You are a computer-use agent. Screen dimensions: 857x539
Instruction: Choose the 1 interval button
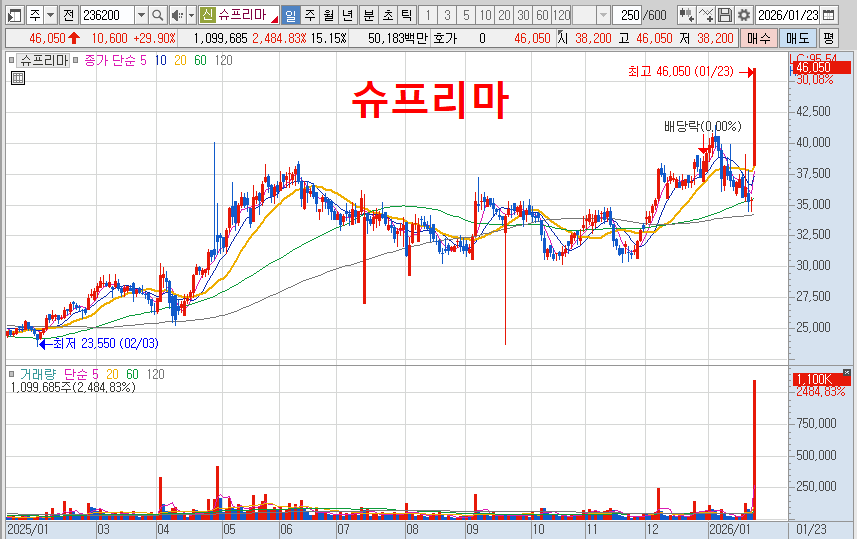428,15
